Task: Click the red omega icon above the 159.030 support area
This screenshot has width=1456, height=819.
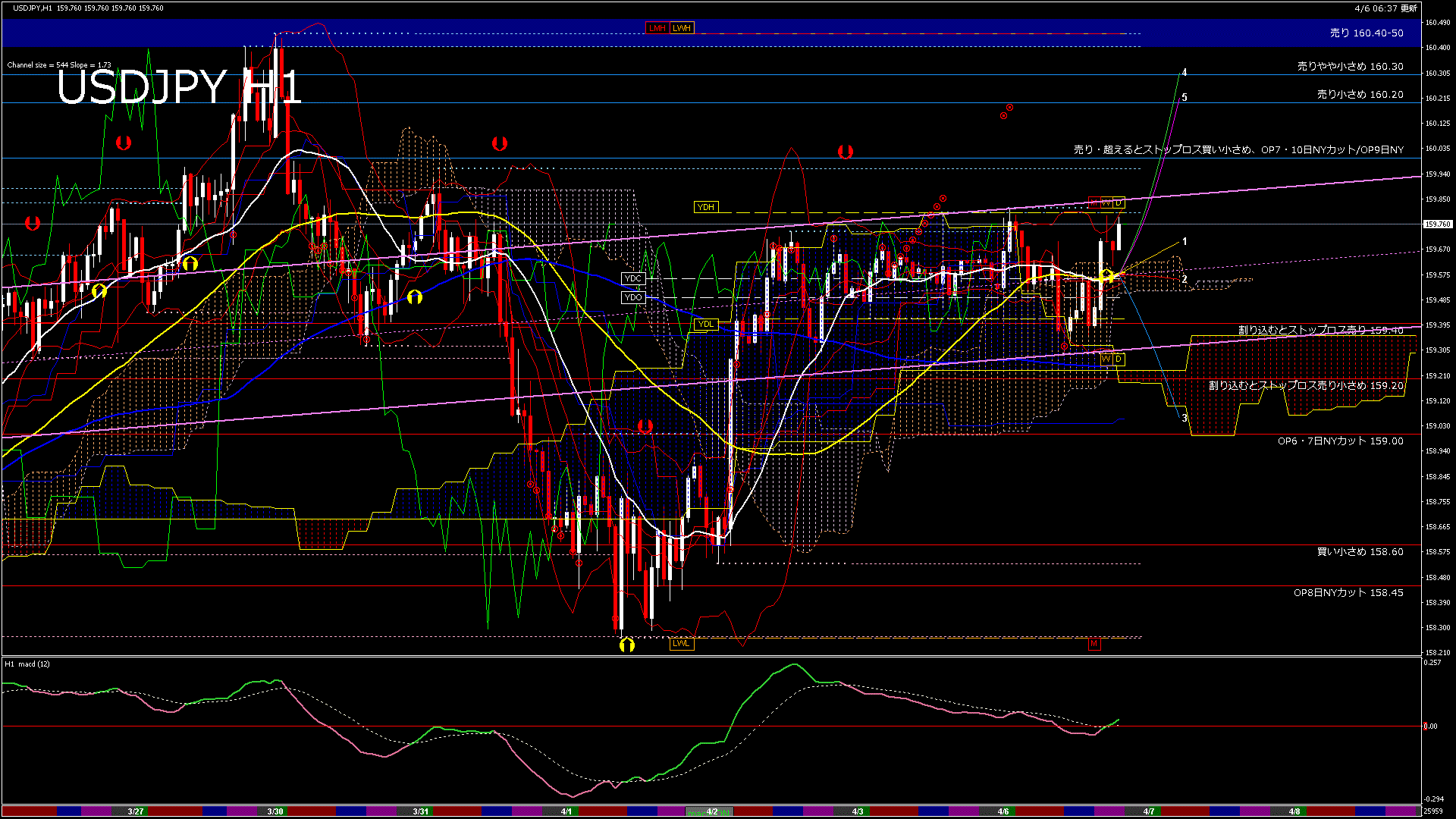Action: tap(645, 428)
